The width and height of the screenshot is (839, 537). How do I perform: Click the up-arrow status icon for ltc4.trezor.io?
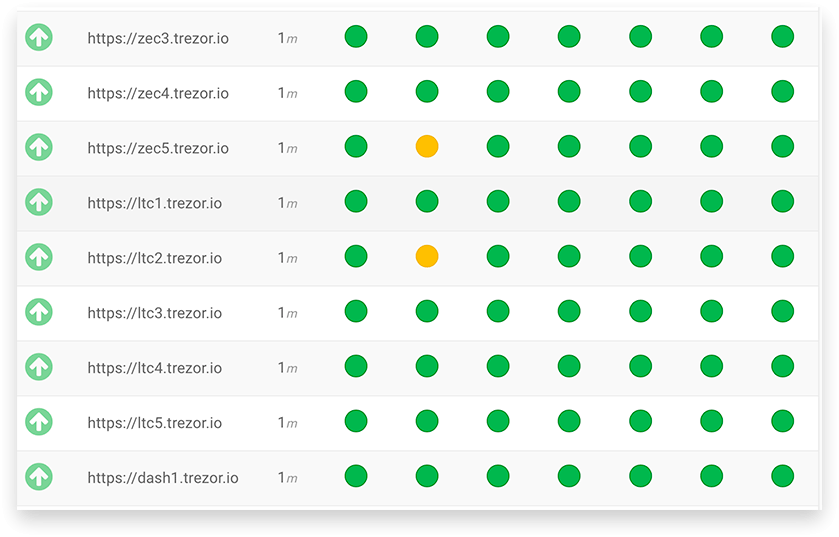[39, 367]
